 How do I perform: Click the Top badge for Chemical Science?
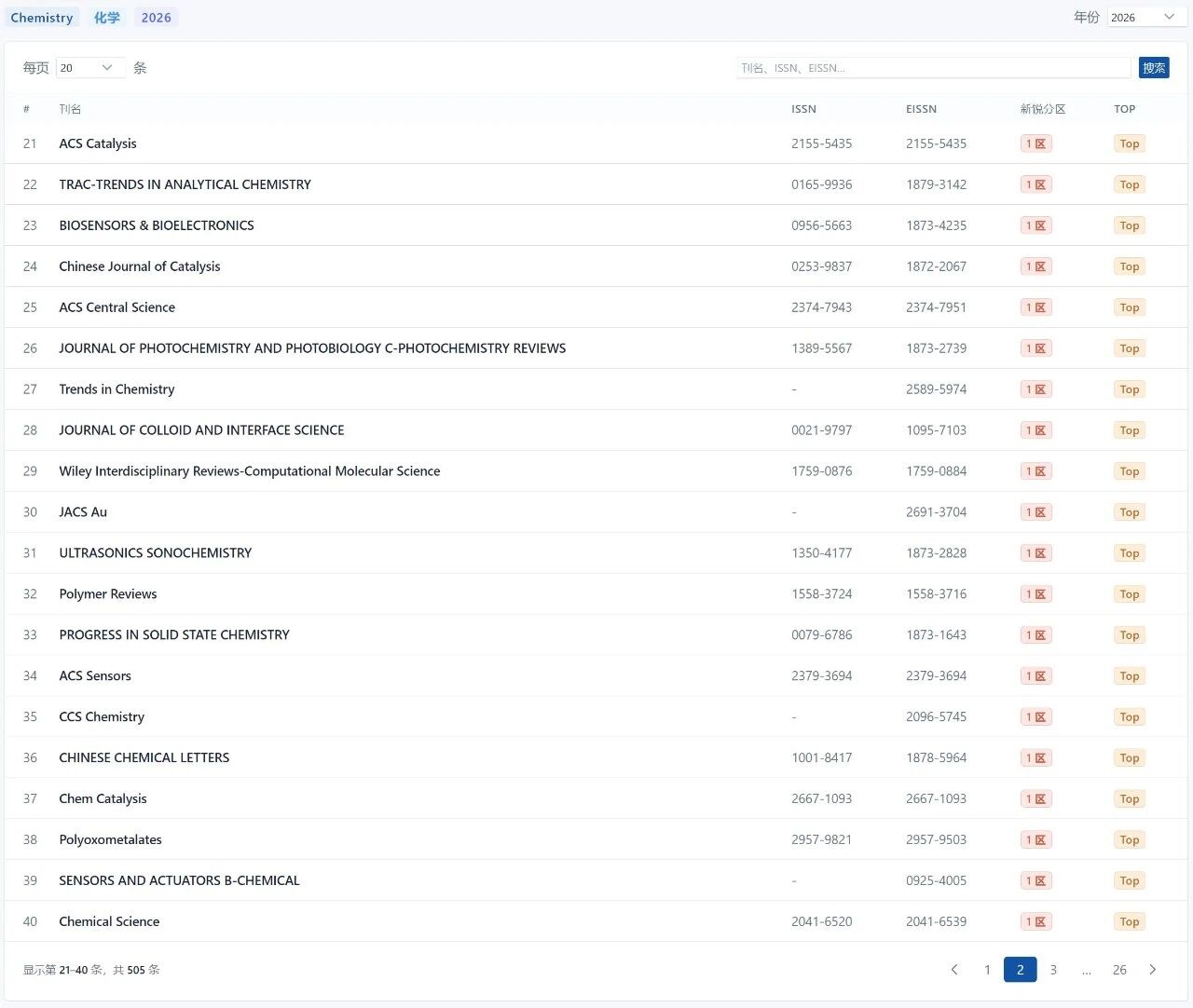tap(1129, 921)
